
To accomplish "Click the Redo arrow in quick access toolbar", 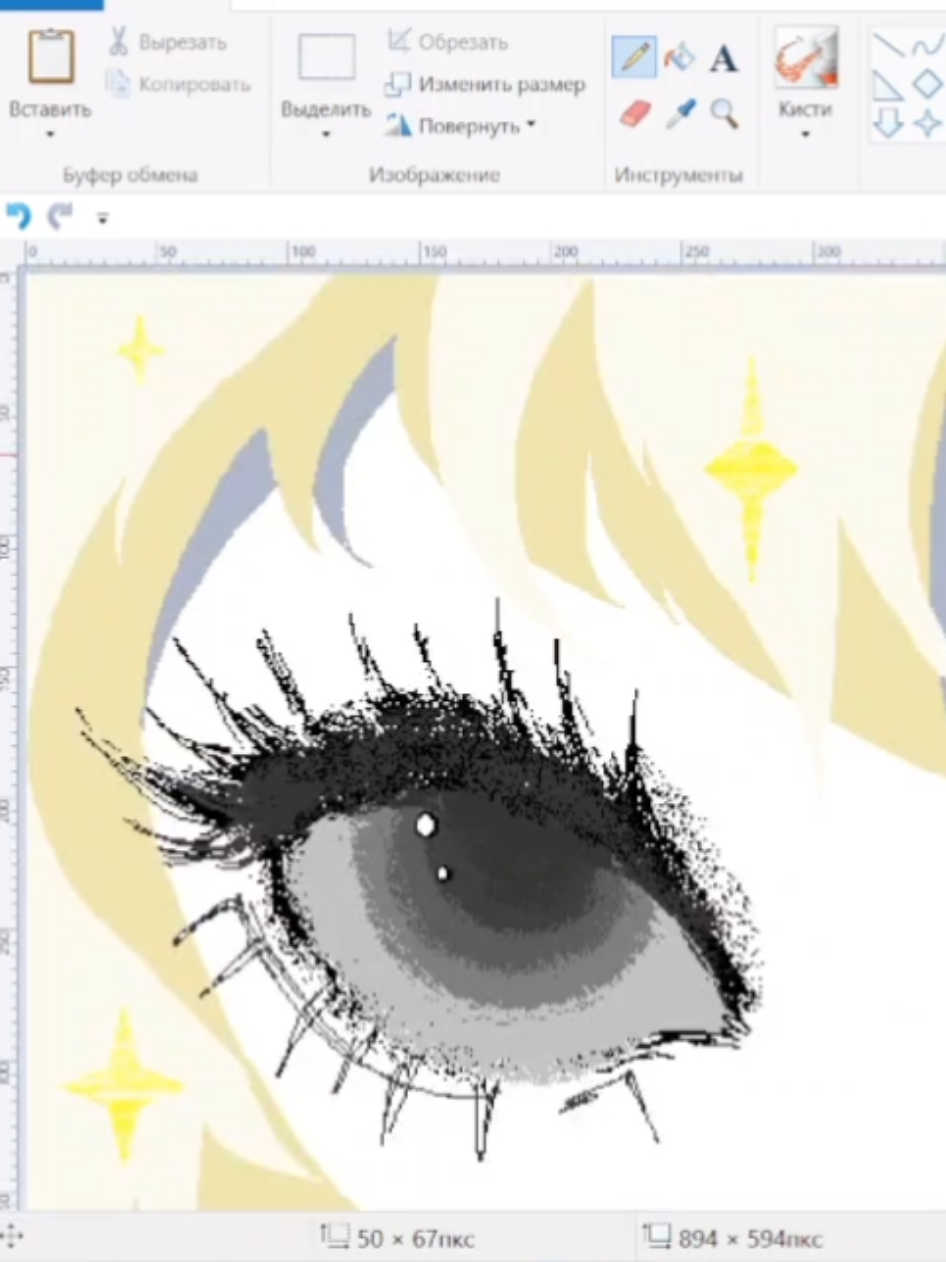I will point(61,215).
